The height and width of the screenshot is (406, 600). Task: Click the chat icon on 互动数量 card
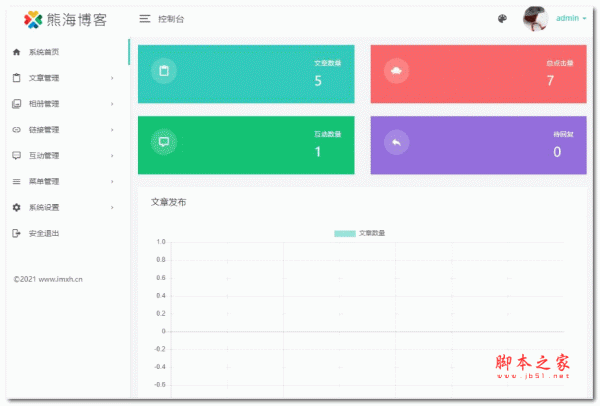pos(164,142)
